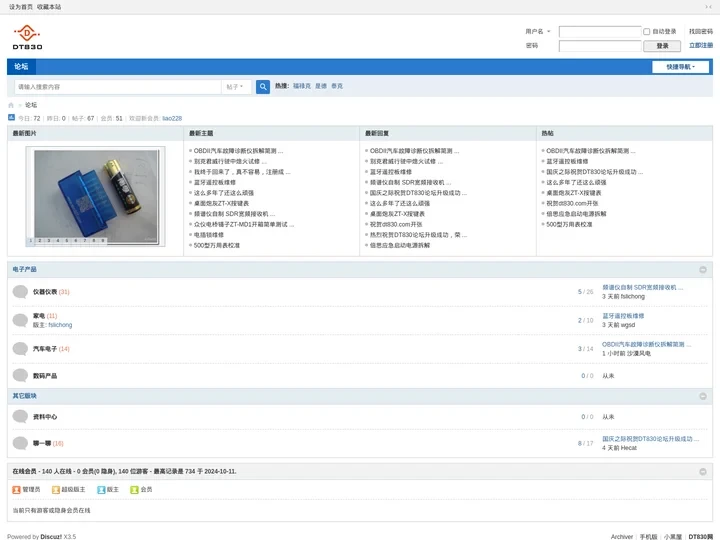Viewport: 720px width, 540px height.
Task: Click the 版主 moderator legend icon
Action: [x=101, y=489]
